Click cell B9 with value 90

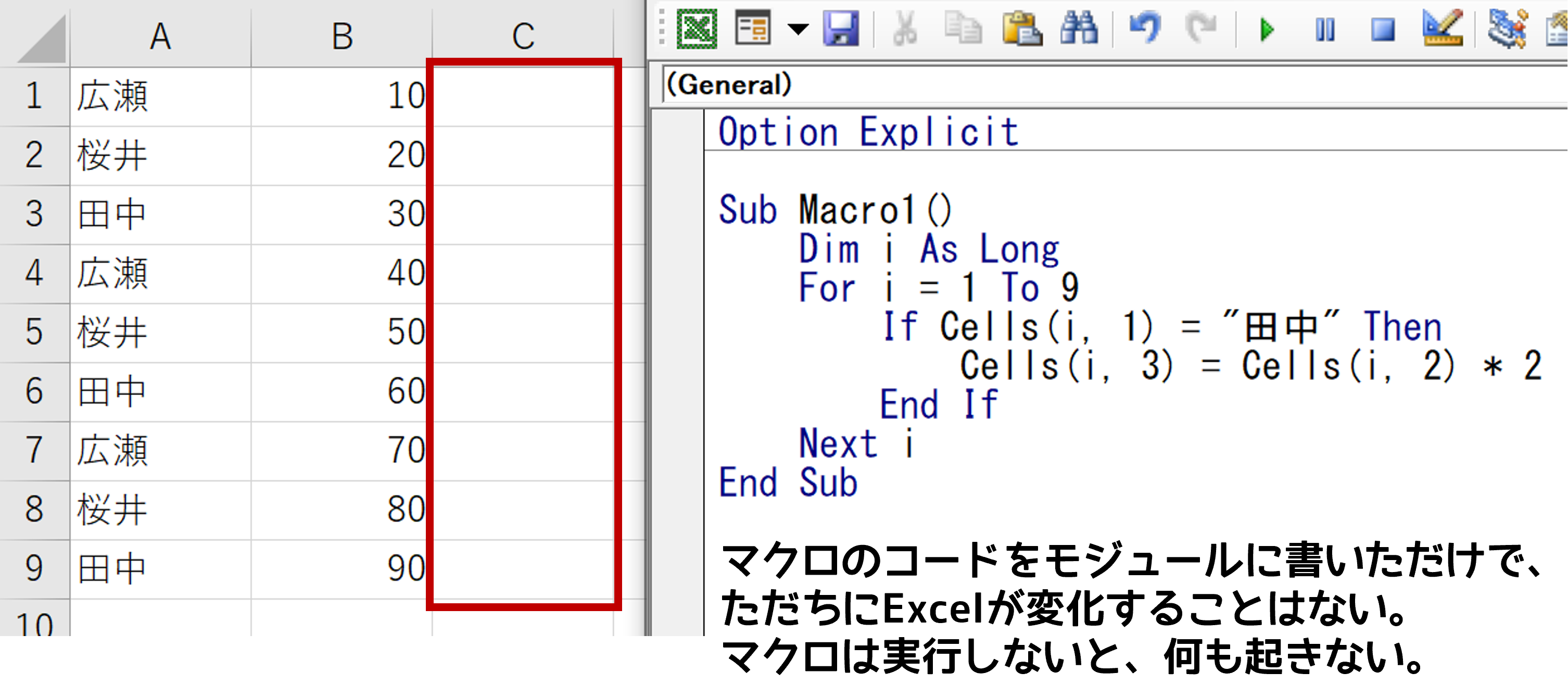[x=342, y=568]
